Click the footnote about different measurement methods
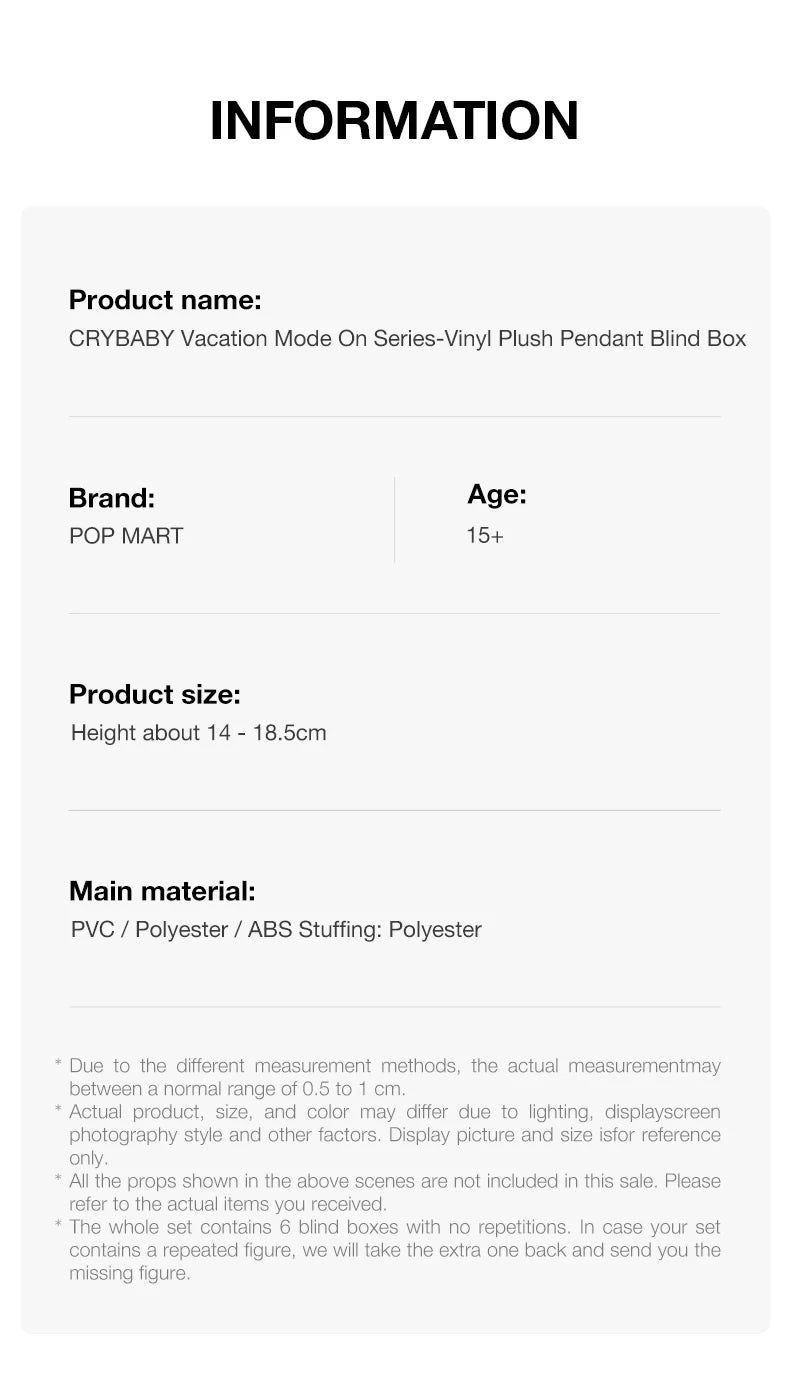790x1393 pixels. tap(394, 1077)
